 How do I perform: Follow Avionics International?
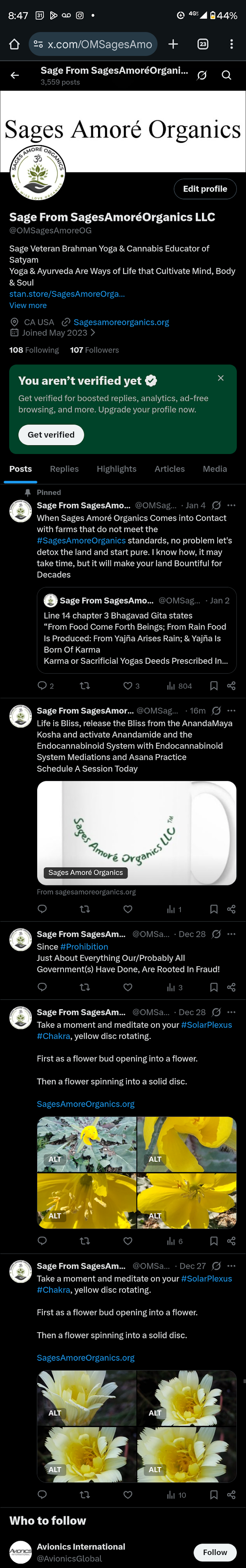214,1552
